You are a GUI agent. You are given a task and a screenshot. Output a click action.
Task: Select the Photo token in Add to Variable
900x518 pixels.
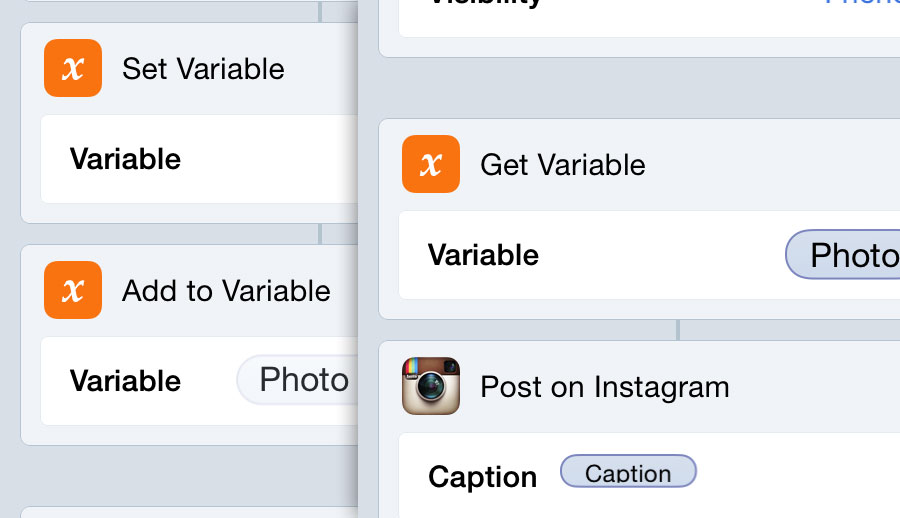tap(298, 380)
